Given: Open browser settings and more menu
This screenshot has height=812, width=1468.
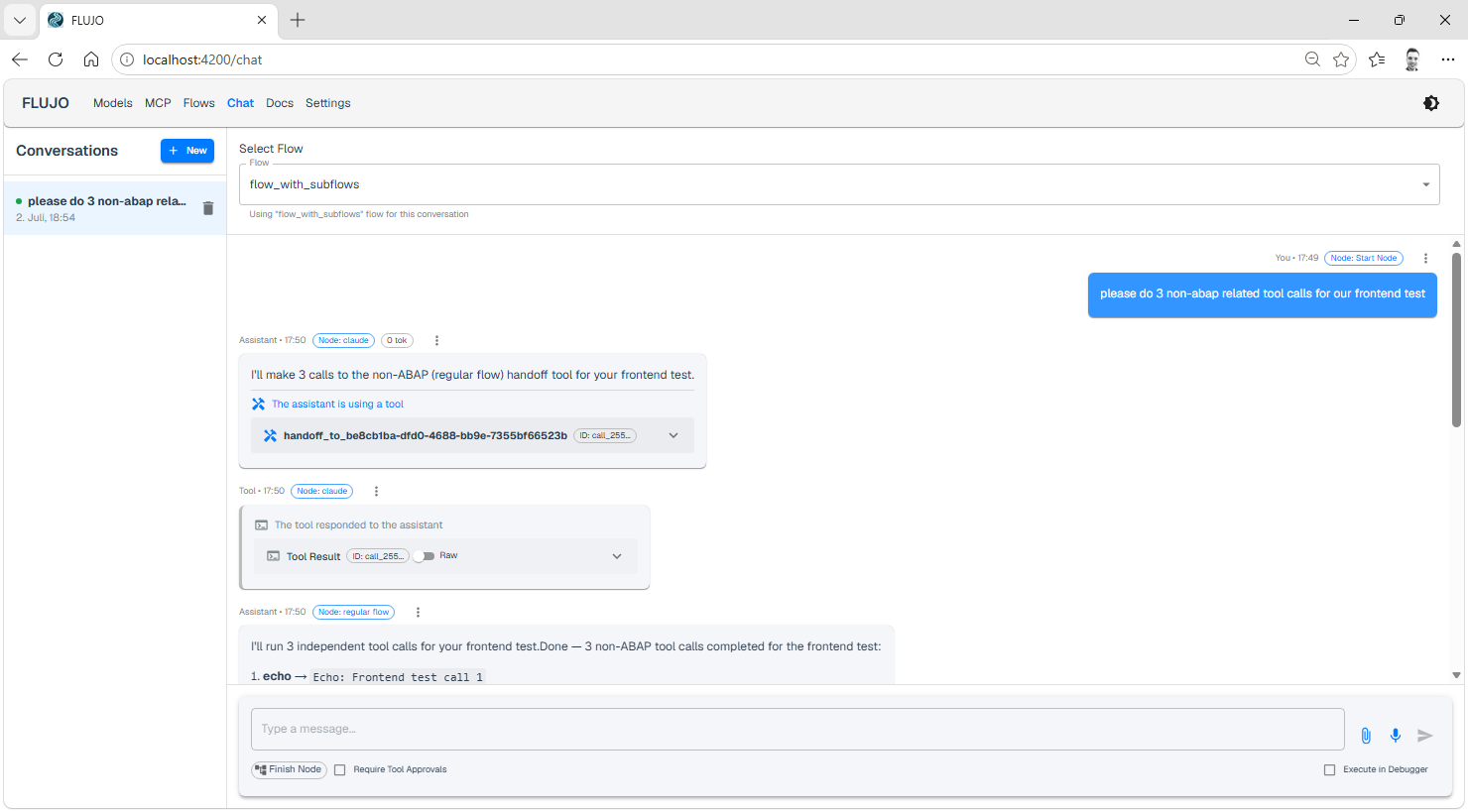Looking at the screenshot, I should pos(1448,59).
